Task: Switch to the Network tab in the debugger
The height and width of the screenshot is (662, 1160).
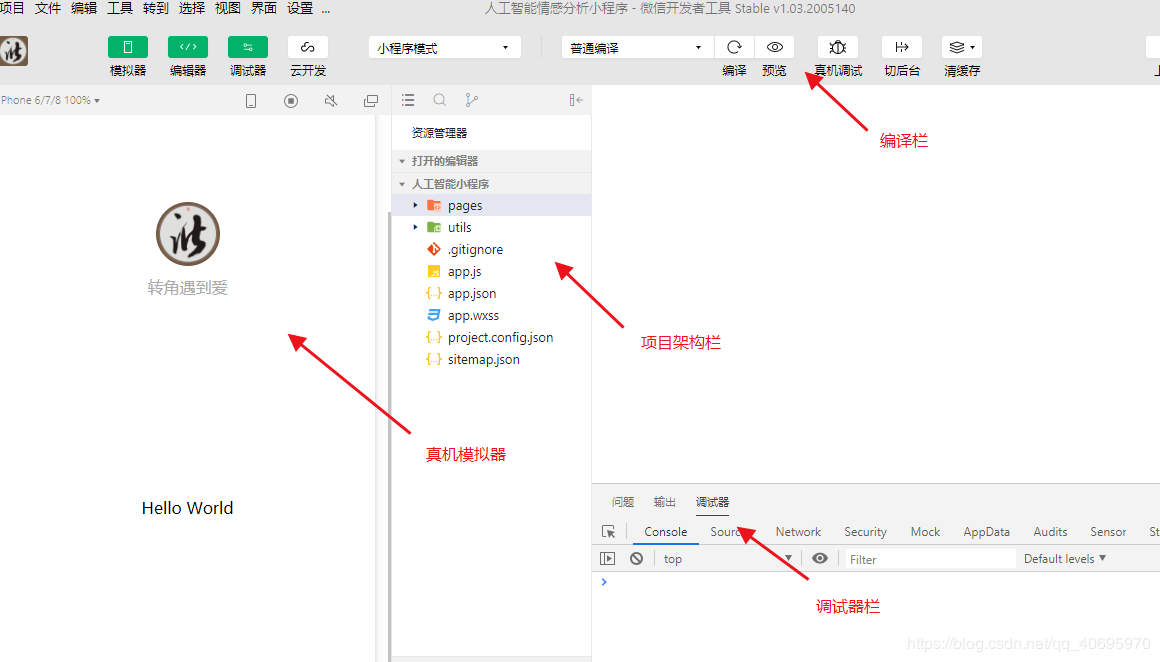Action: pos(797,531)
